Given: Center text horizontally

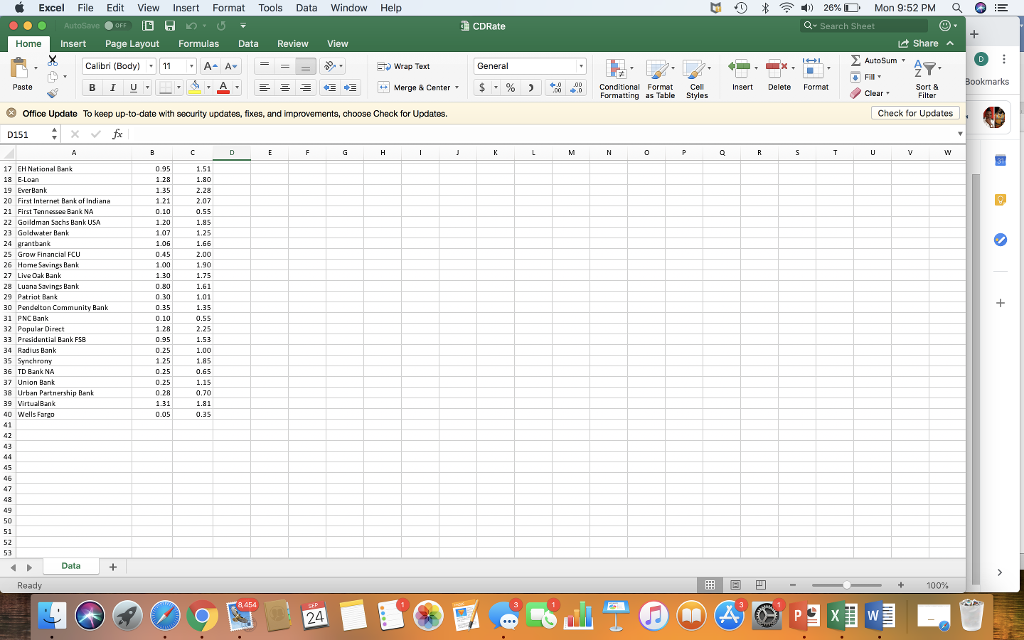Looking at the screenshot, I should (285, 88).
